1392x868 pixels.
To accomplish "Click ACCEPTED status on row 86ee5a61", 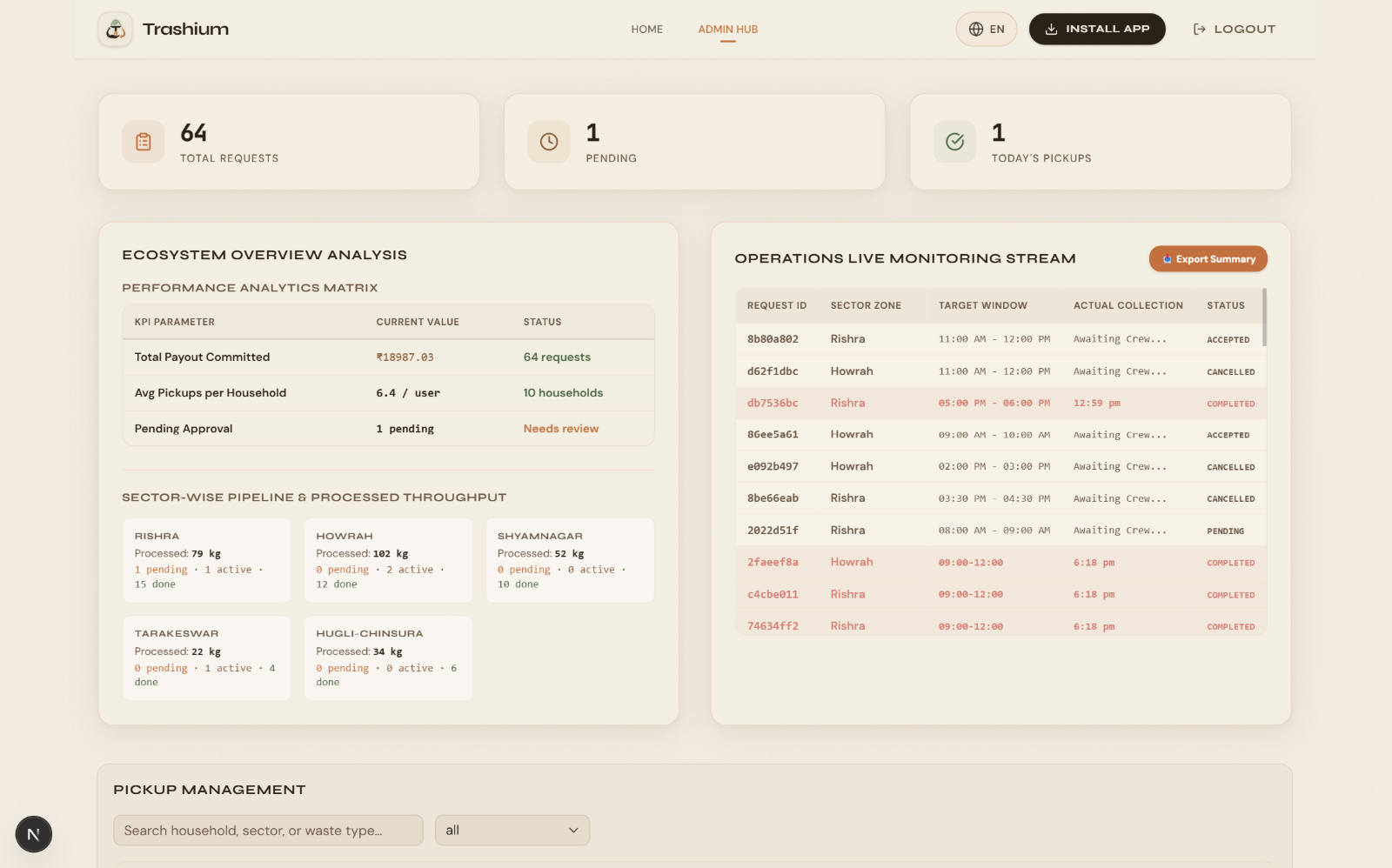I will tap(1228, 436).
